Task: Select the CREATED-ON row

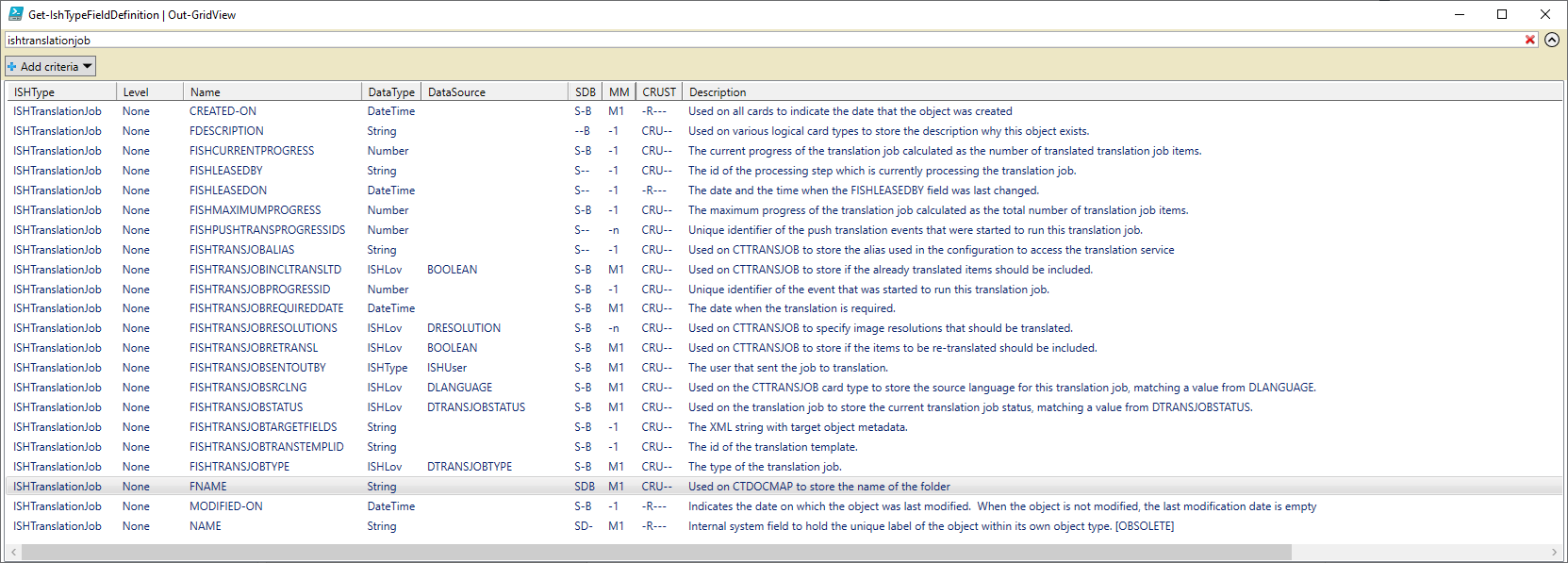Action: click(x=223, y=111)
